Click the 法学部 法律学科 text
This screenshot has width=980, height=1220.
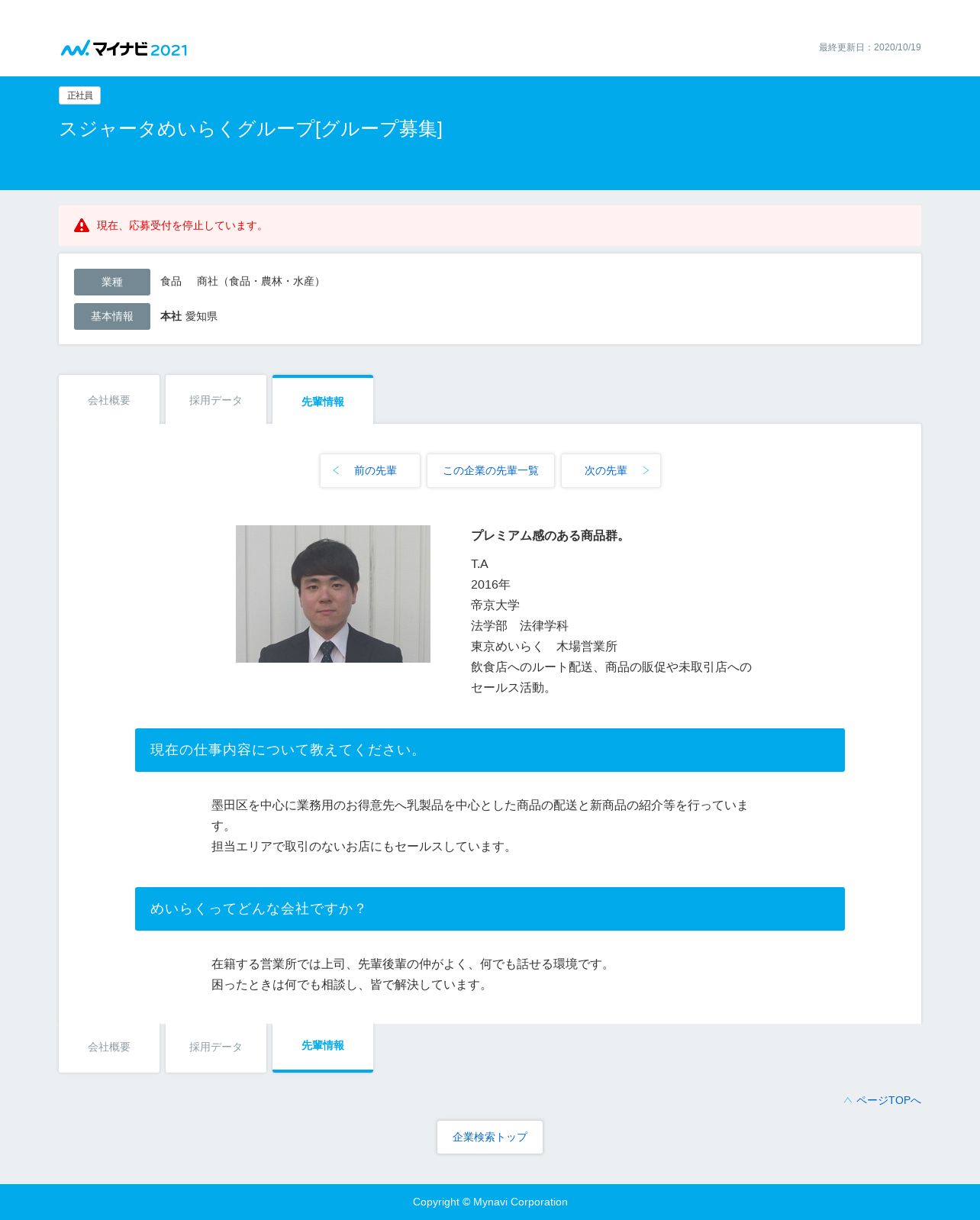(520, 626)
